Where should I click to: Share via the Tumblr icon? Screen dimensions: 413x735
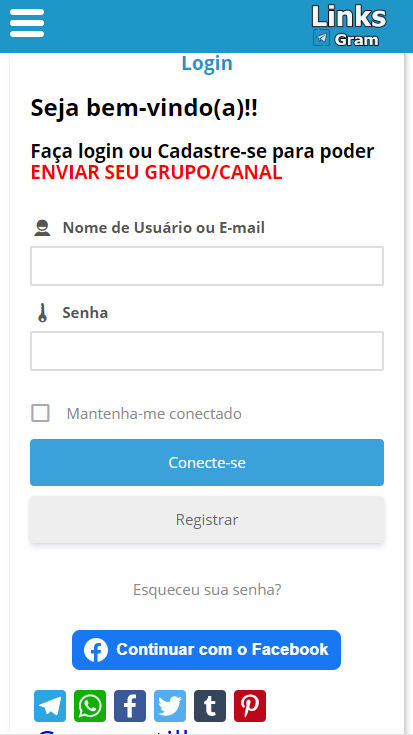pyautogui.click(x=210, y=706)
